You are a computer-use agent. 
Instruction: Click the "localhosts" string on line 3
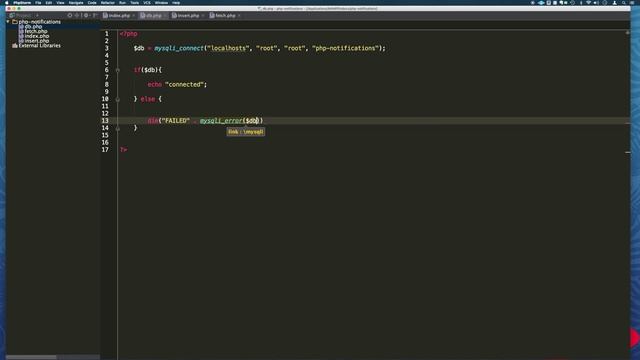[228, 48]
